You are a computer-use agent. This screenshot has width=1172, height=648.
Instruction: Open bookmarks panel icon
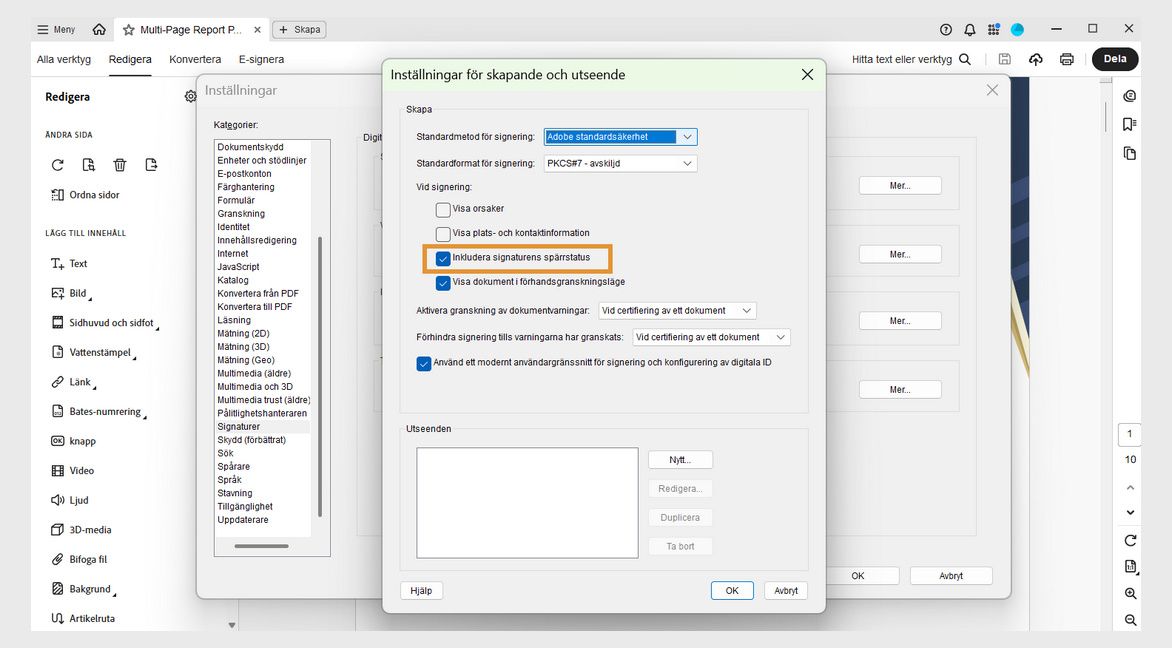point(1129,124)
